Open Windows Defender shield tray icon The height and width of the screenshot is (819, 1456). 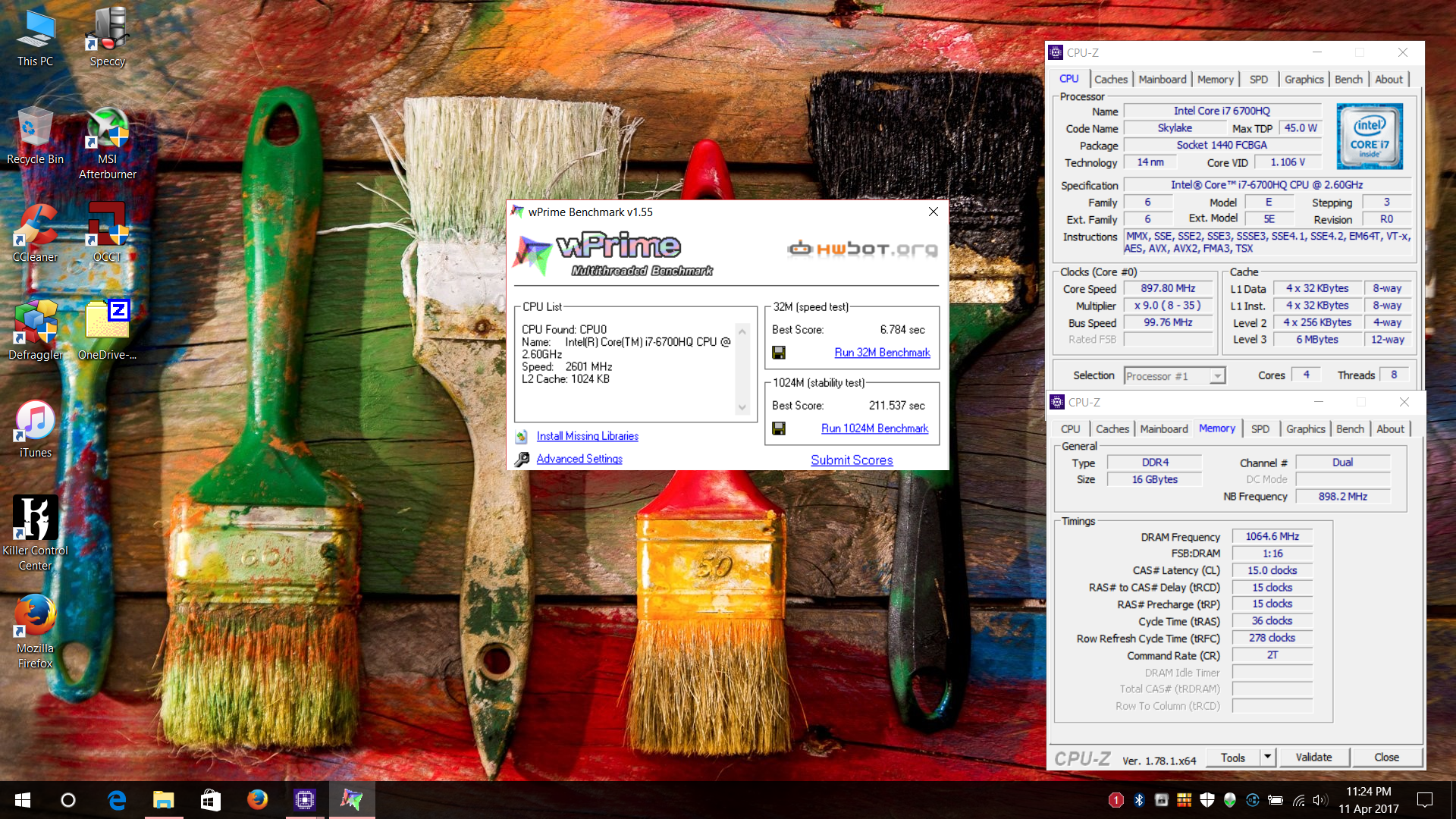[x=1207, y=800]
